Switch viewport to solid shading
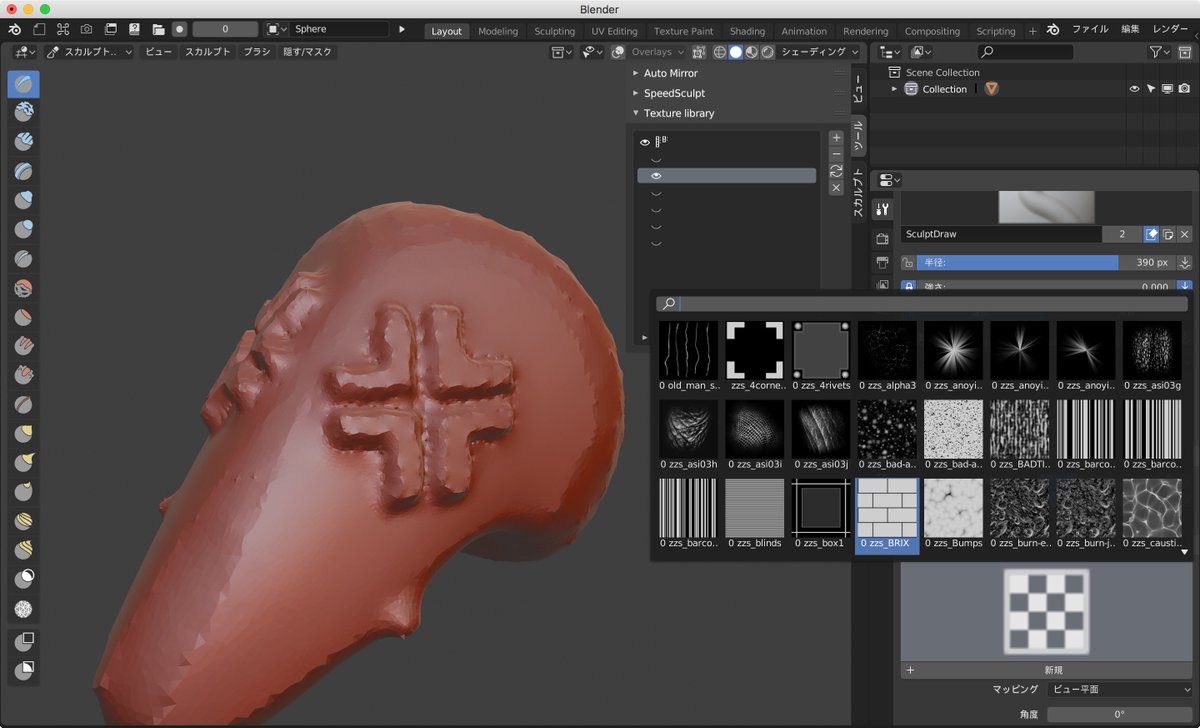 (736, 52)
